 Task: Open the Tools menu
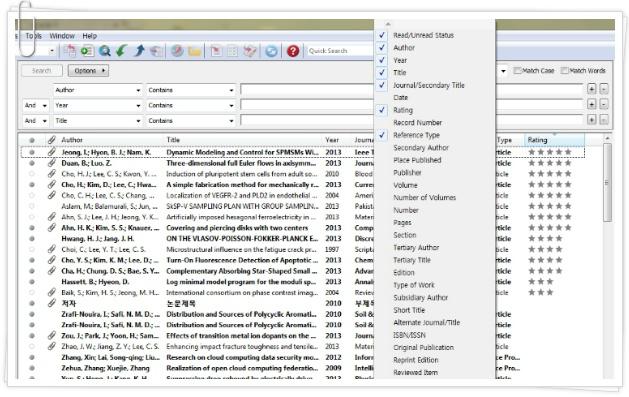click(34, 36)
